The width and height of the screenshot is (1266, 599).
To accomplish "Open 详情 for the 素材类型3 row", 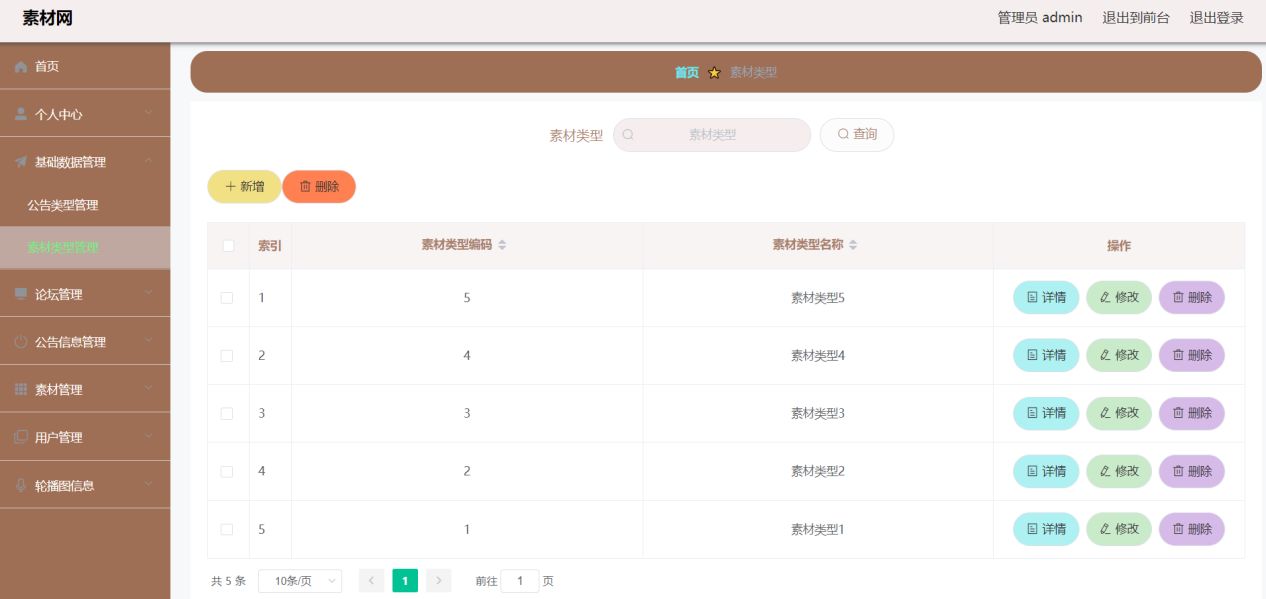I will point(1046,413).
